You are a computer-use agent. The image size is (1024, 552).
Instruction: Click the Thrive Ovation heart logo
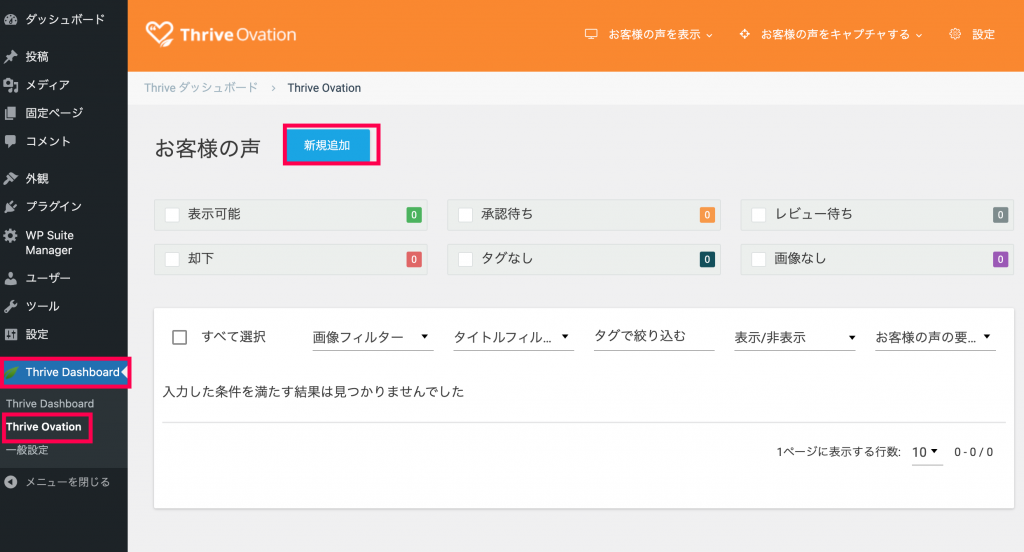tap(159, 34)
